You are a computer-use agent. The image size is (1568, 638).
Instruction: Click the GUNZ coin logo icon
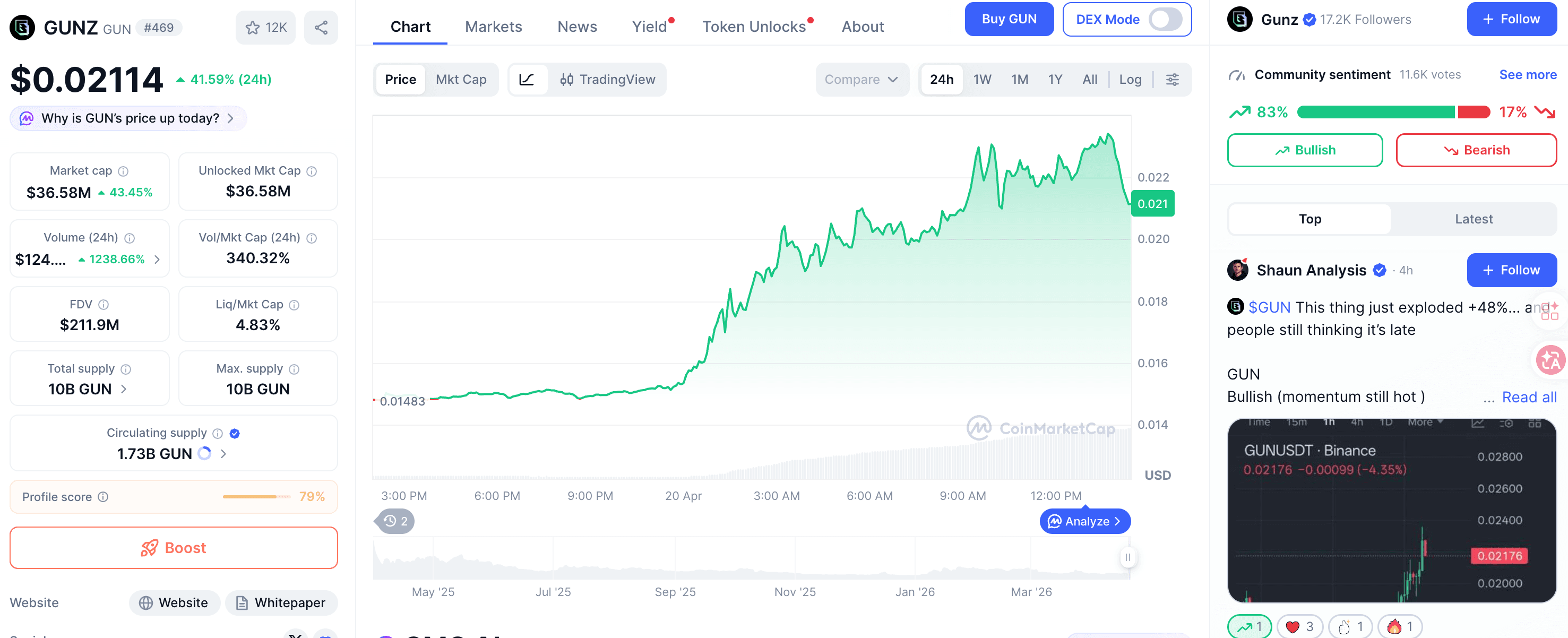click(x=22, y=28)
